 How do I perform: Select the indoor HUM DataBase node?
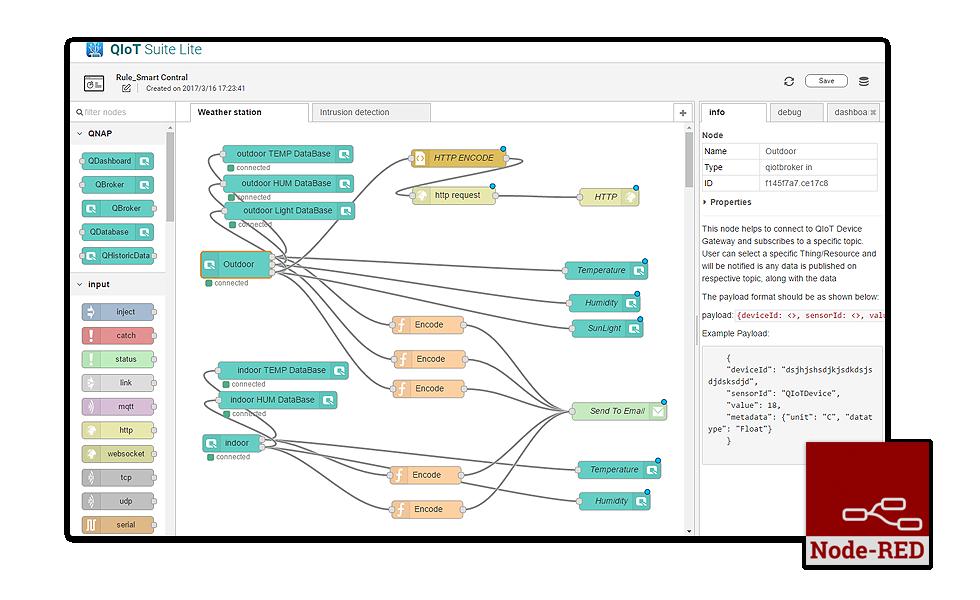(x=278, y=400)
